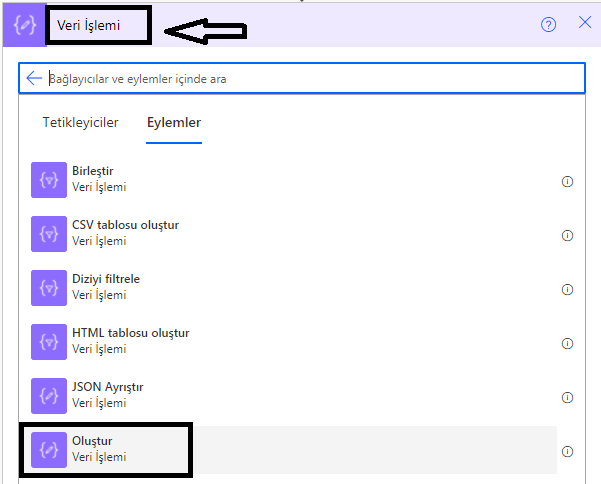Show info for Diziyi filtrele
Viewport: 601px width, 484px height.
pos(567,289)
